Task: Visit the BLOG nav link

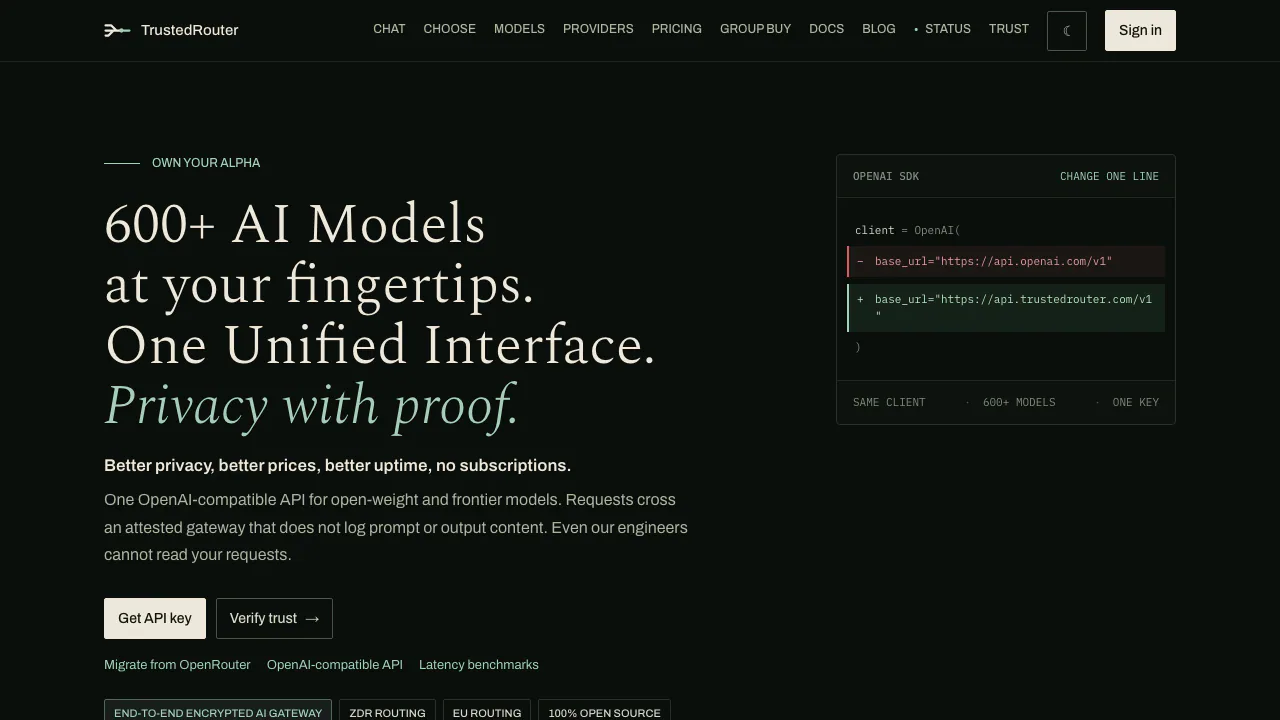Action: pos(879,29)
